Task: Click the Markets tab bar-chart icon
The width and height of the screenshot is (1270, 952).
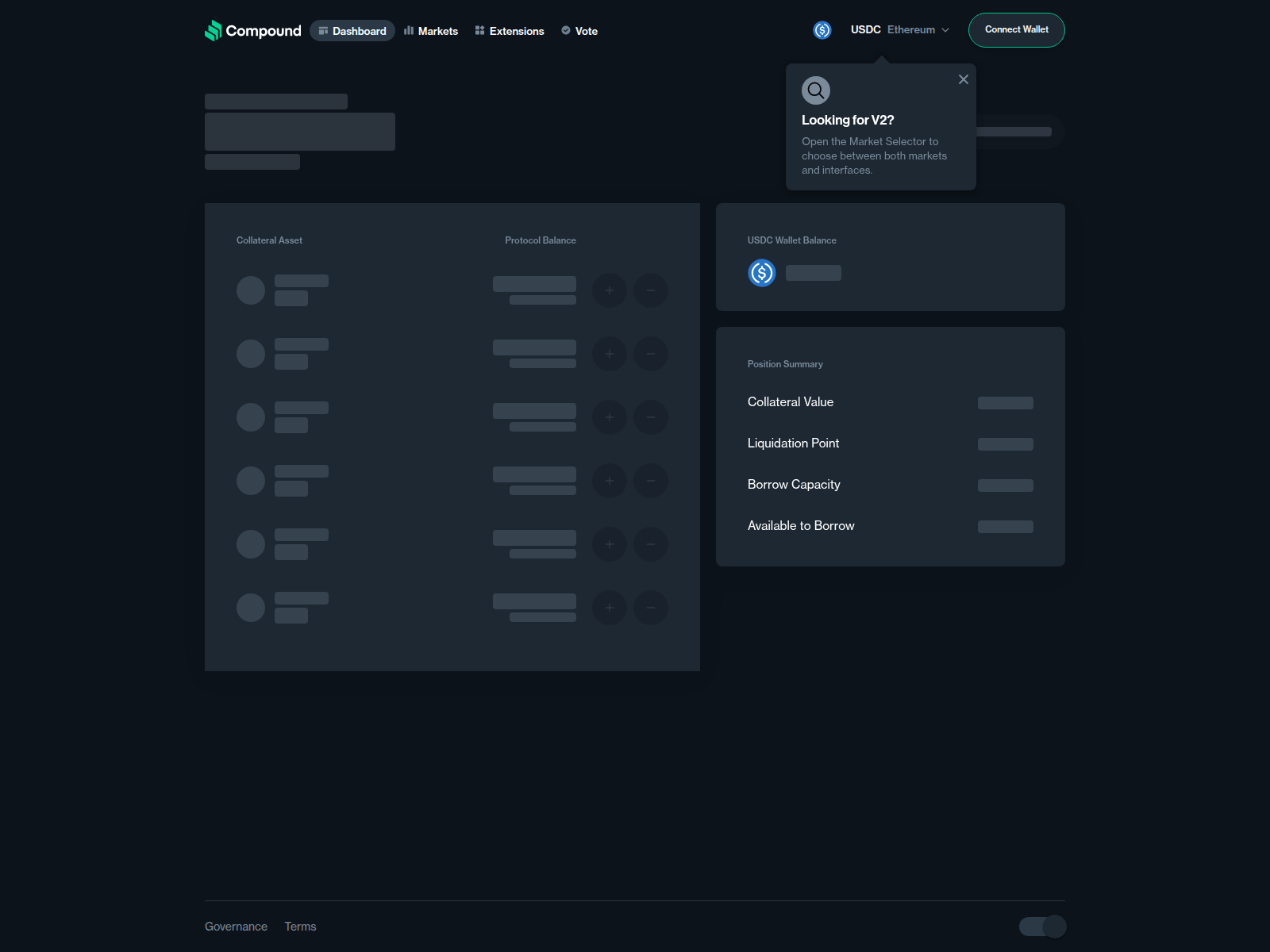Action: pos(409,31)
